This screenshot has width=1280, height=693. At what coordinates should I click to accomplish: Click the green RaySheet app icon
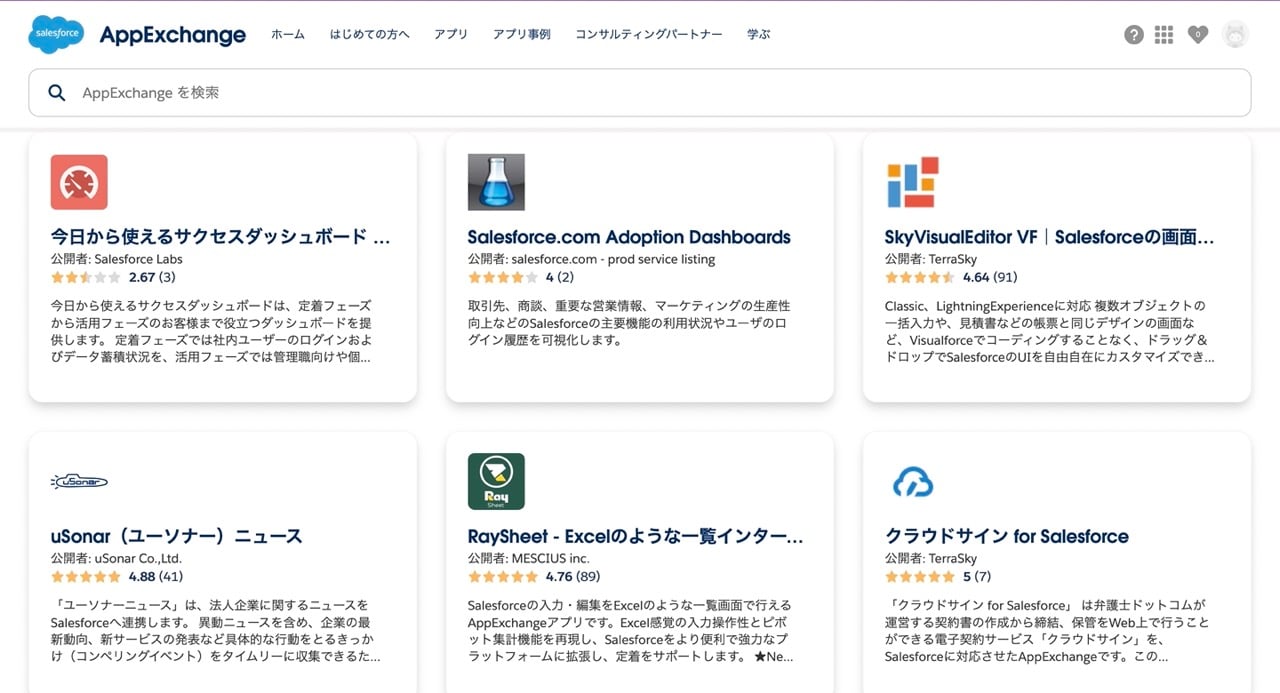point(496,481)
